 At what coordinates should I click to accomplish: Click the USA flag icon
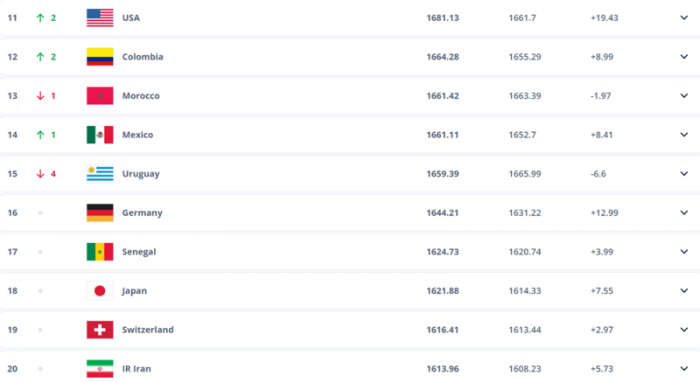coord(100,18)
